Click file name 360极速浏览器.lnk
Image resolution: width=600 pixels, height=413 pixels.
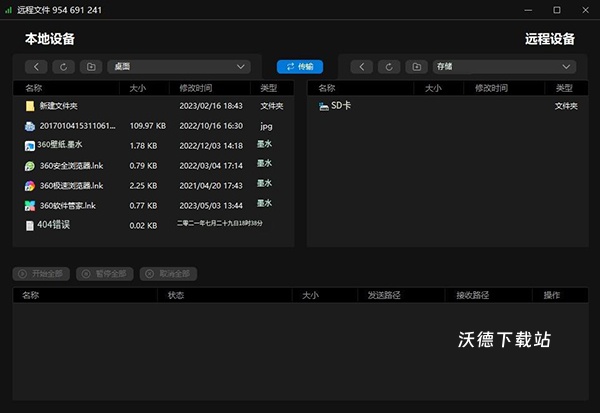click(72, 185)
